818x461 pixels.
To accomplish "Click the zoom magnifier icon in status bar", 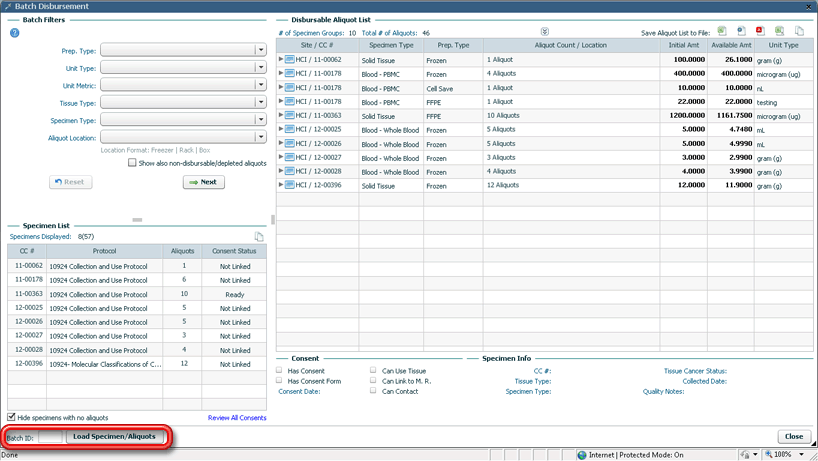I will pos(768,455).
